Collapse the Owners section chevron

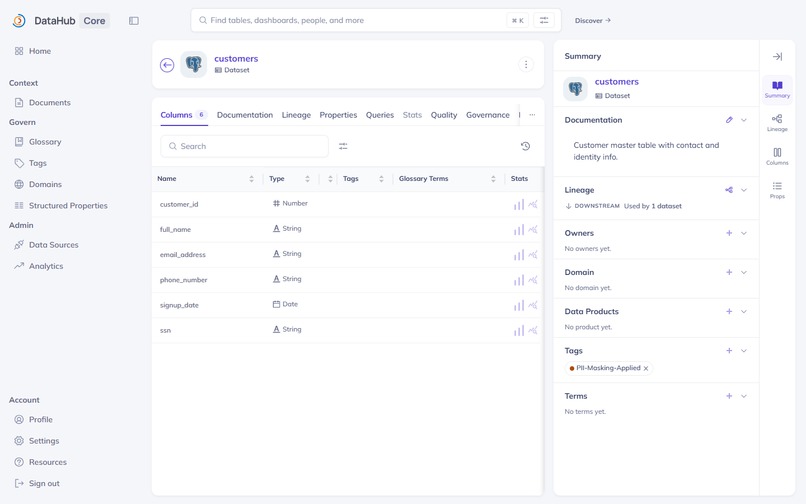point(744,233)
